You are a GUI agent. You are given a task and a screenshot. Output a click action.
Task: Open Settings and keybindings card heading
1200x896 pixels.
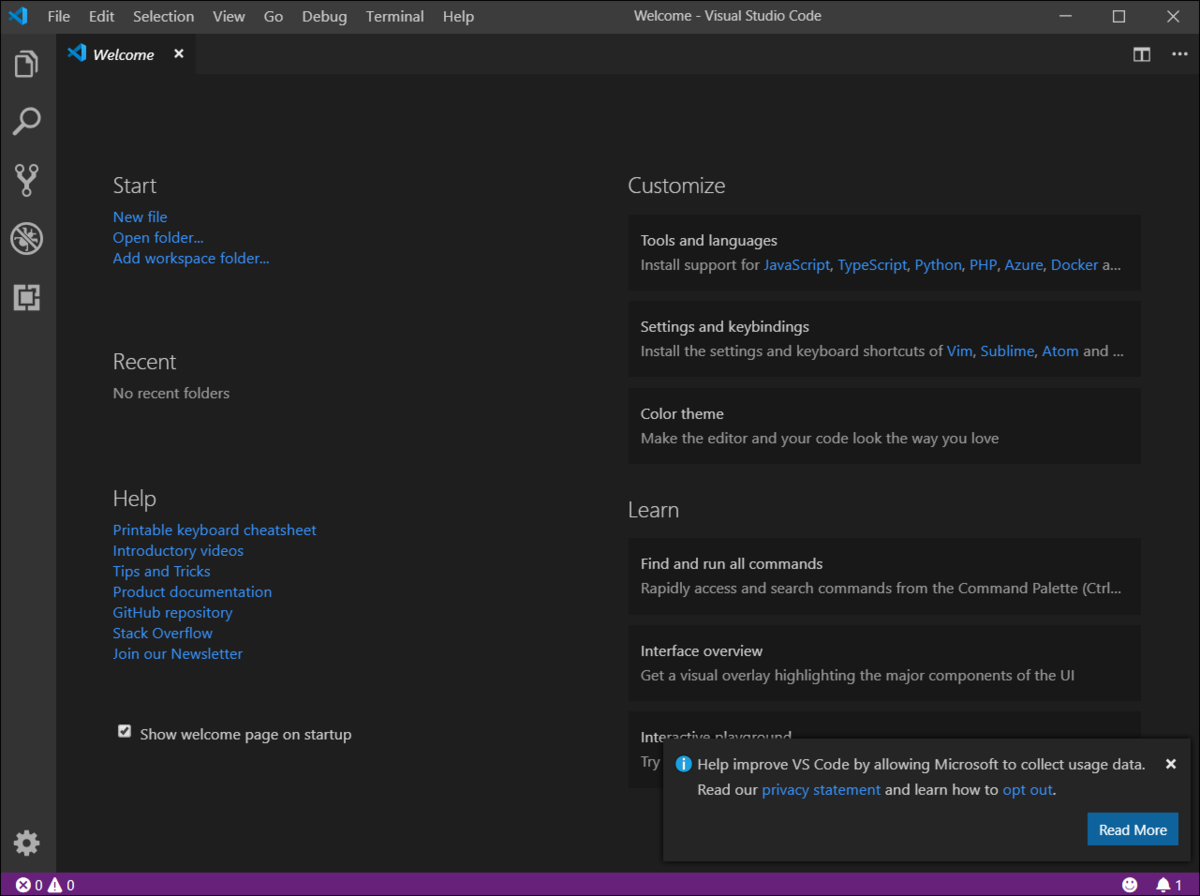tap(725, 327)
